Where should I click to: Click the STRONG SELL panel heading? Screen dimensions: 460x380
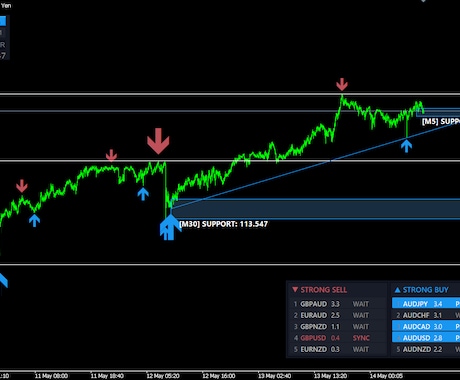(324, 290)
